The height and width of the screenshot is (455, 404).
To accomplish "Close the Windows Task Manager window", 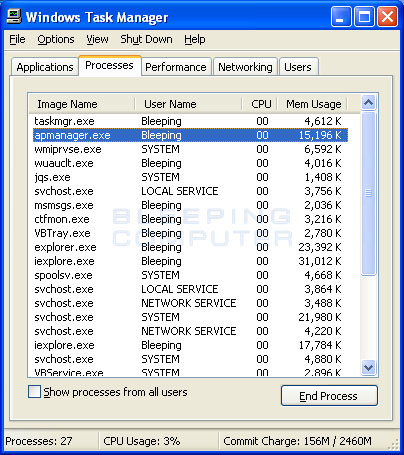I will pos(387,17).
